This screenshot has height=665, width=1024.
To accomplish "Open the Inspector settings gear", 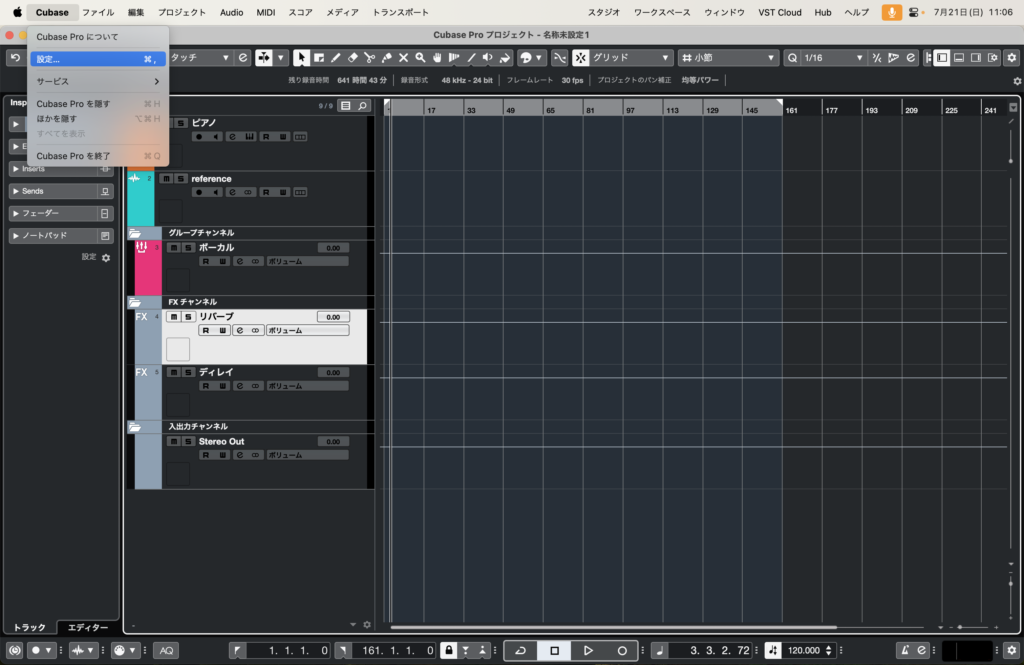I will click(106, 257).
